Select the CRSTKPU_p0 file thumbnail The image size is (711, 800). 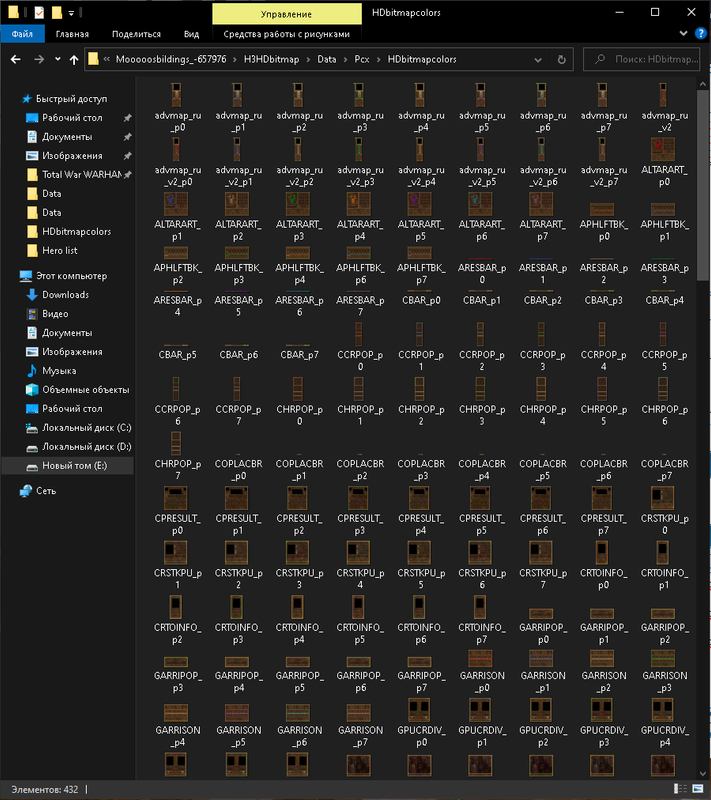pyautogui.click(x=663, y=498)
